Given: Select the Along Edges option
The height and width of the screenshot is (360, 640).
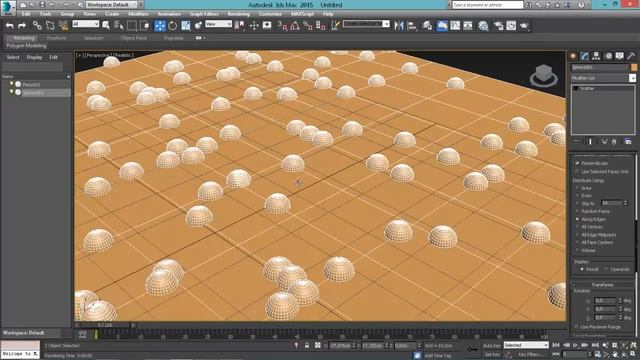Looking at the screenshot, I should 578,219.
